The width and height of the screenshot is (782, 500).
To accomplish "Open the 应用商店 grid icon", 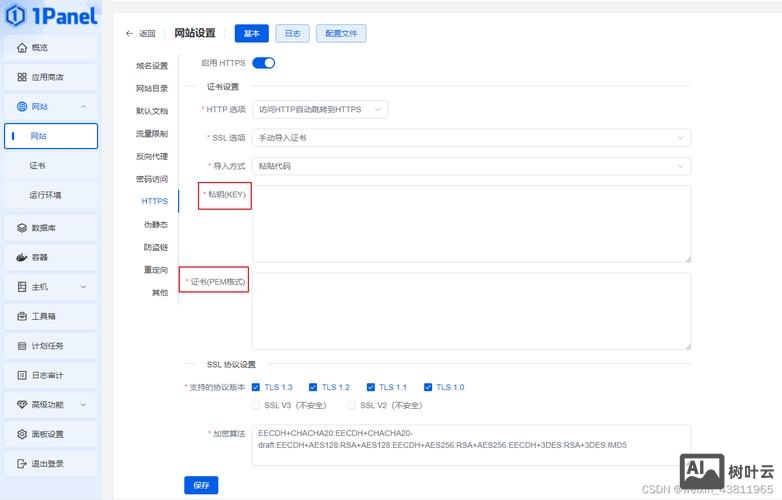I will click(21, 77).
